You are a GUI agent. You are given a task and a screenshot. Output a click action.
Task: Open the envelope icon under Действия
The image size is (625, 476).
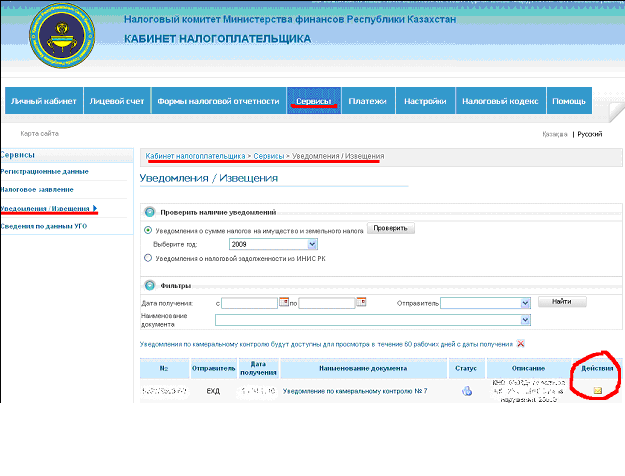(597, 391)
